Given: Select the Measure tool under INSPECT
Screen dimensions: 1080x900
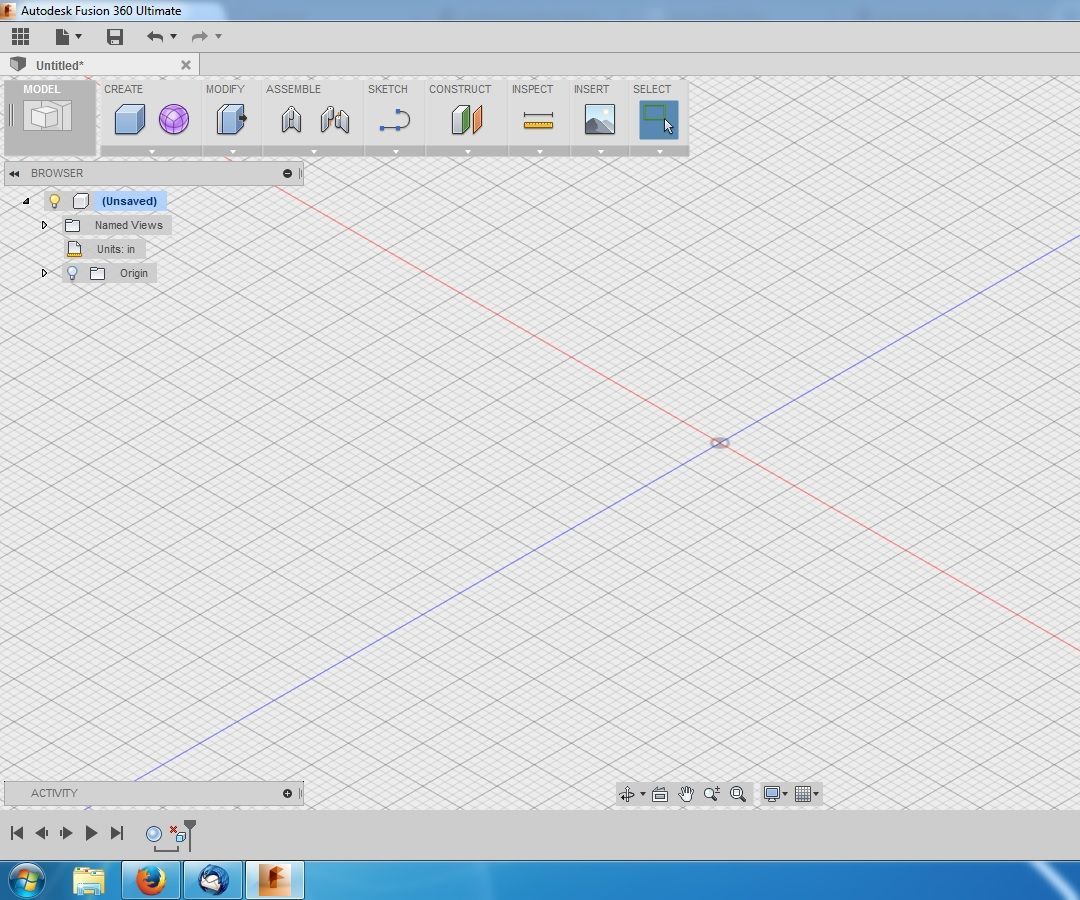Looking at the screenshot, I should point(539,120).
